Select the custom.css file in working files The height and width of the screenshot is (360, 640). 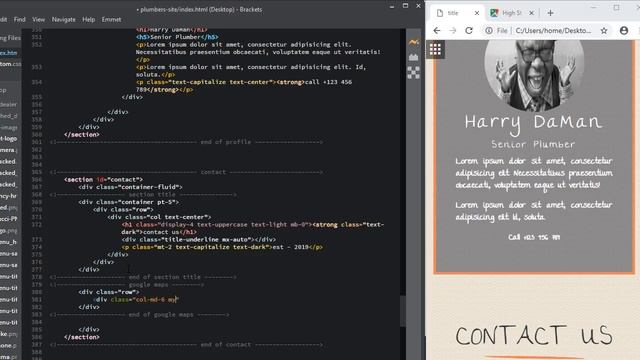10,64
